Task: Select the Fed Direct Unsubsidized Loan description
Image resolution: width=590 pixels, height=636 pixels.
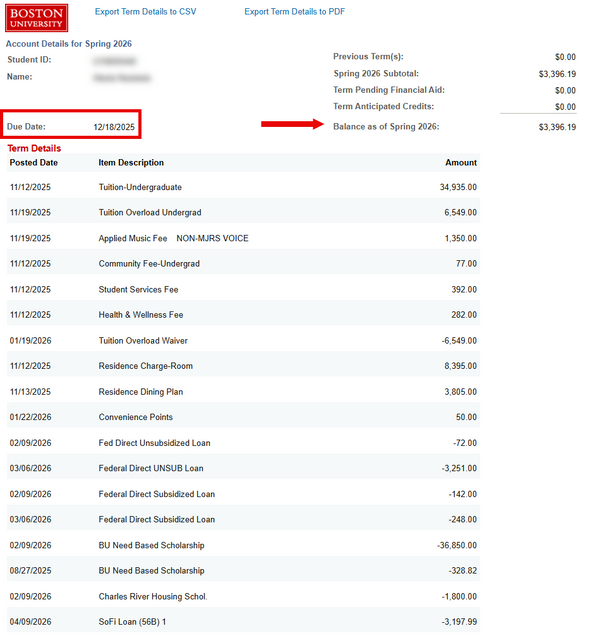Action: [x=154, y=443]
